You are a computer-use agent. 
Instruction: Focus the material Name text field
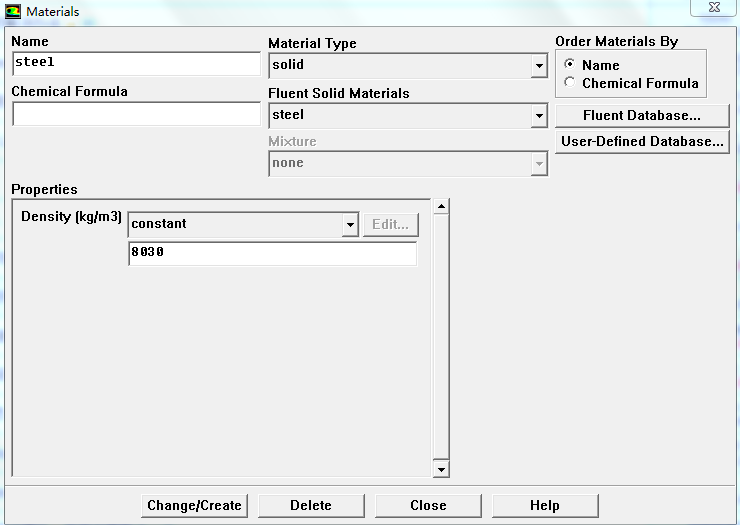point(135,63)
